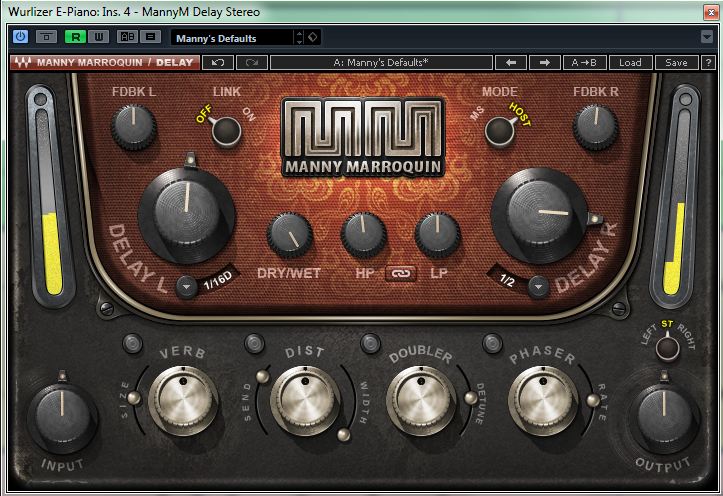
Task: Click the PHASER amount knob
Action: click(x=543, y=400)
